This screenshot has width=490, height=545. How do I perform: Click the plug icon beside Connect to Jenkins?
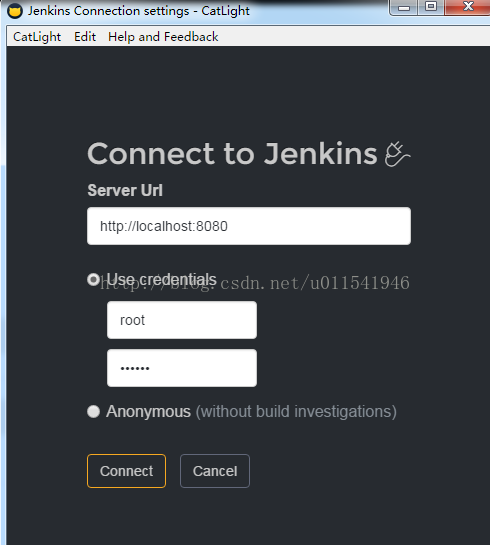tap(397, 154)
